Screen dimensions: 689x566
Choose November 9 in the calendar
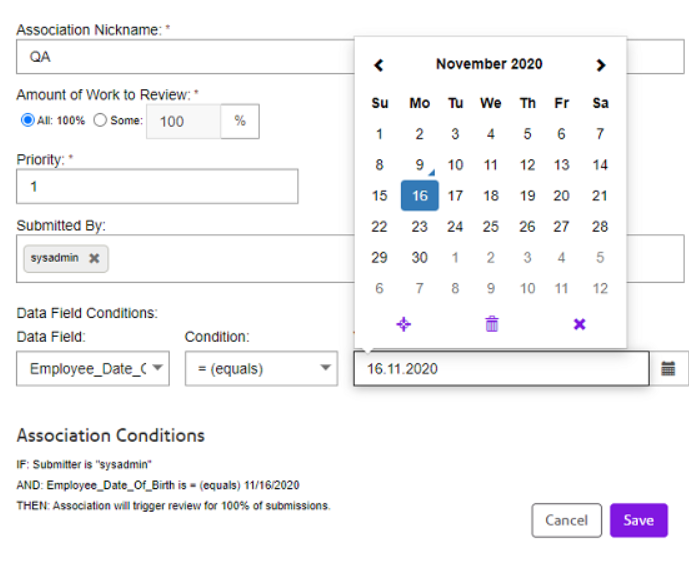click(x=420, y=165)
